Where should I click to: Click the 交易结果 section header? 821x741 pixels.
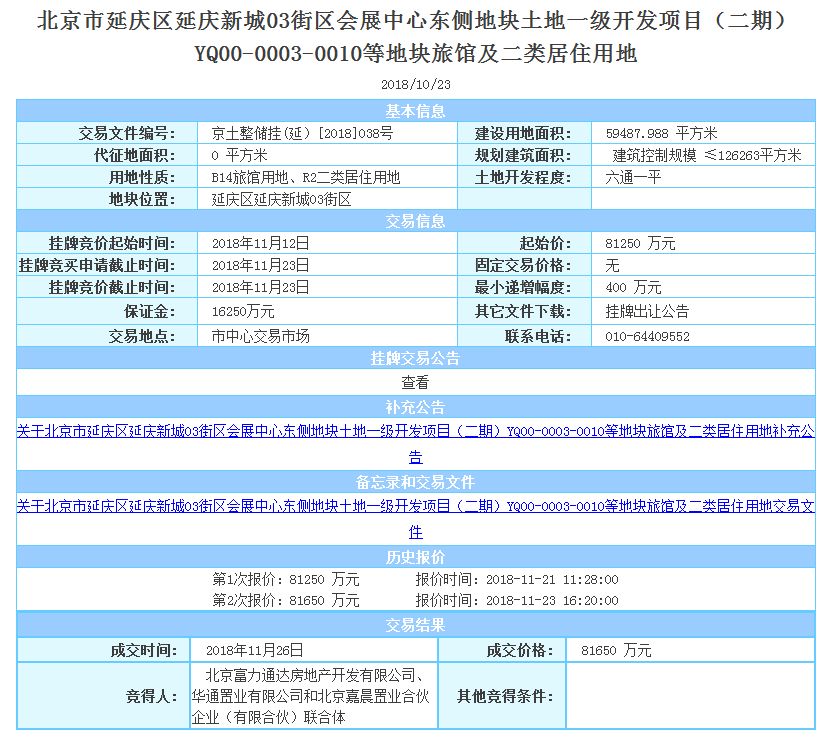[415, 625]
